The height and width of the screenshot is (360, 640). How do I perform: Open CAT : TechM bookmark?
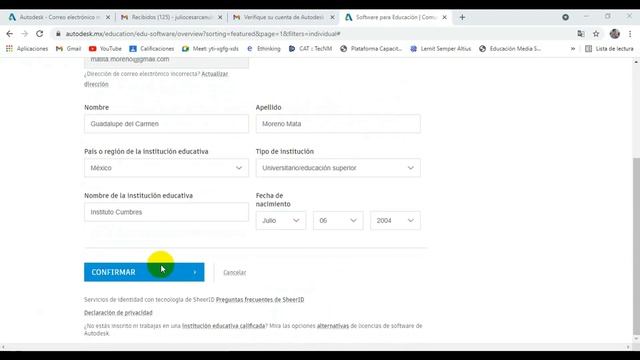pos(310,49)
